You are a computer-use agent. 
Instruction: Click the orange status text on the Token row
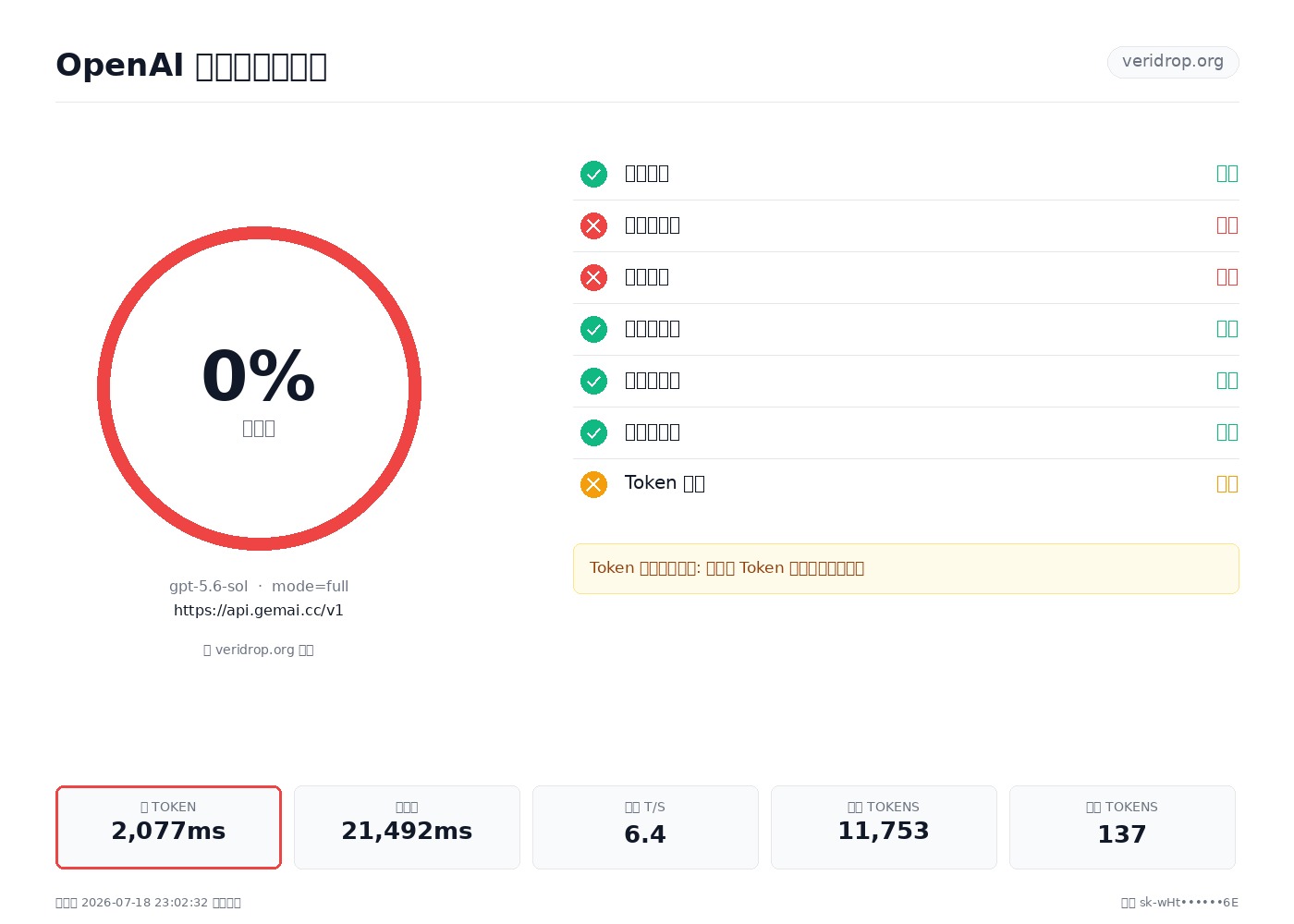pos(1227,483)
